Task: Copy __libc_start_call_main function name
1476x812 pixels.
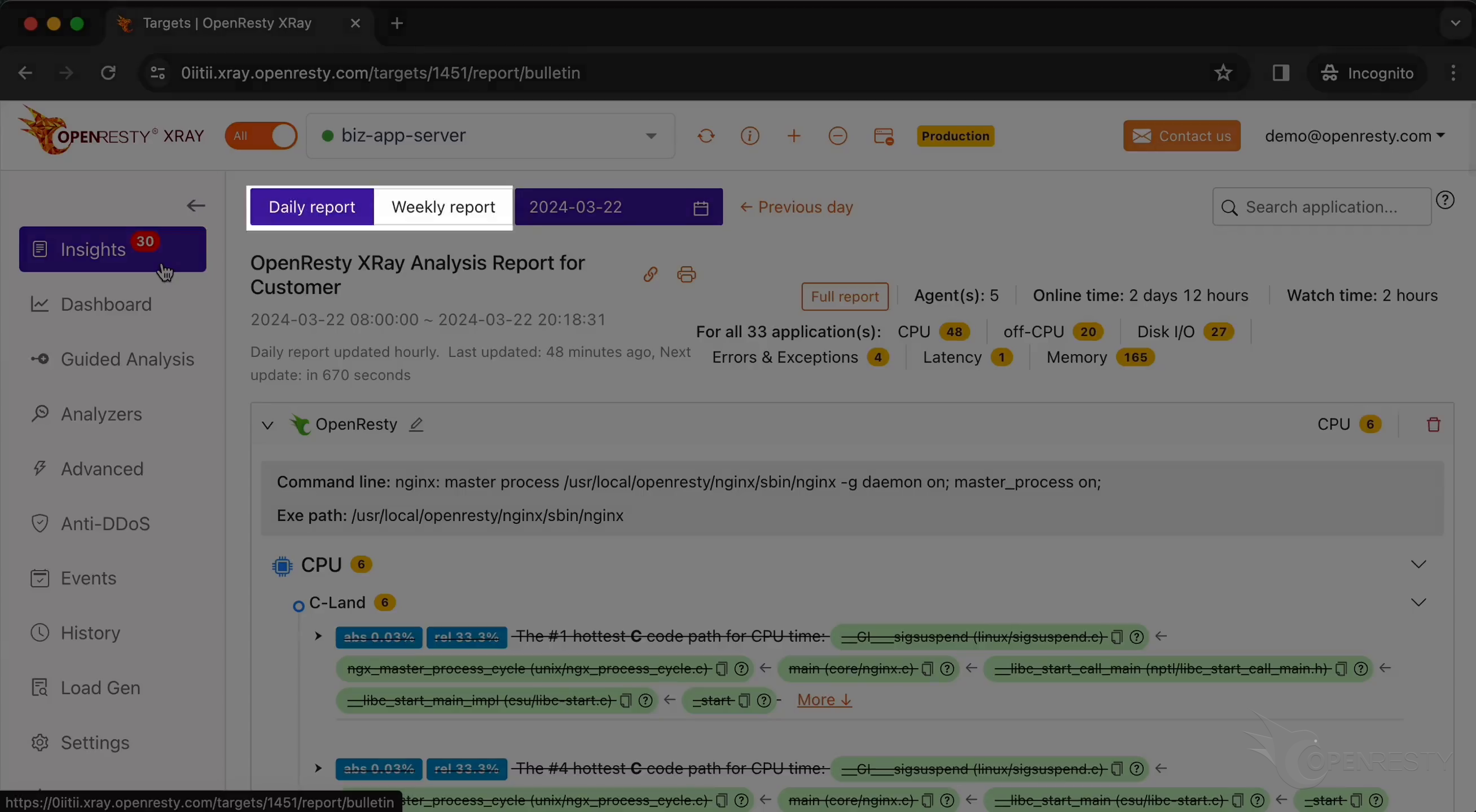Action: [x=1341, y=668]
